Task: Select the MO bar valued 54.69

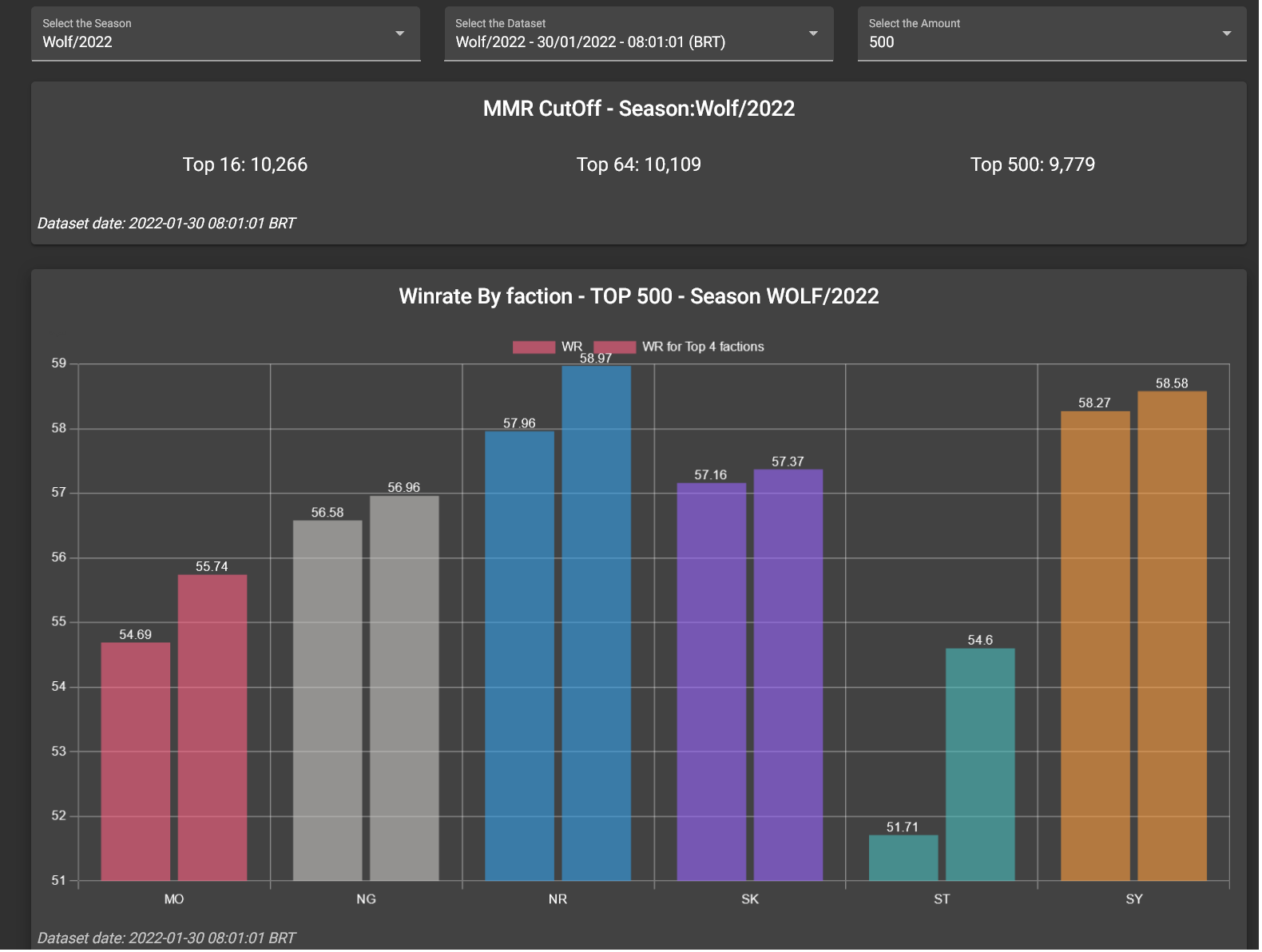Action: pos(136,762)
